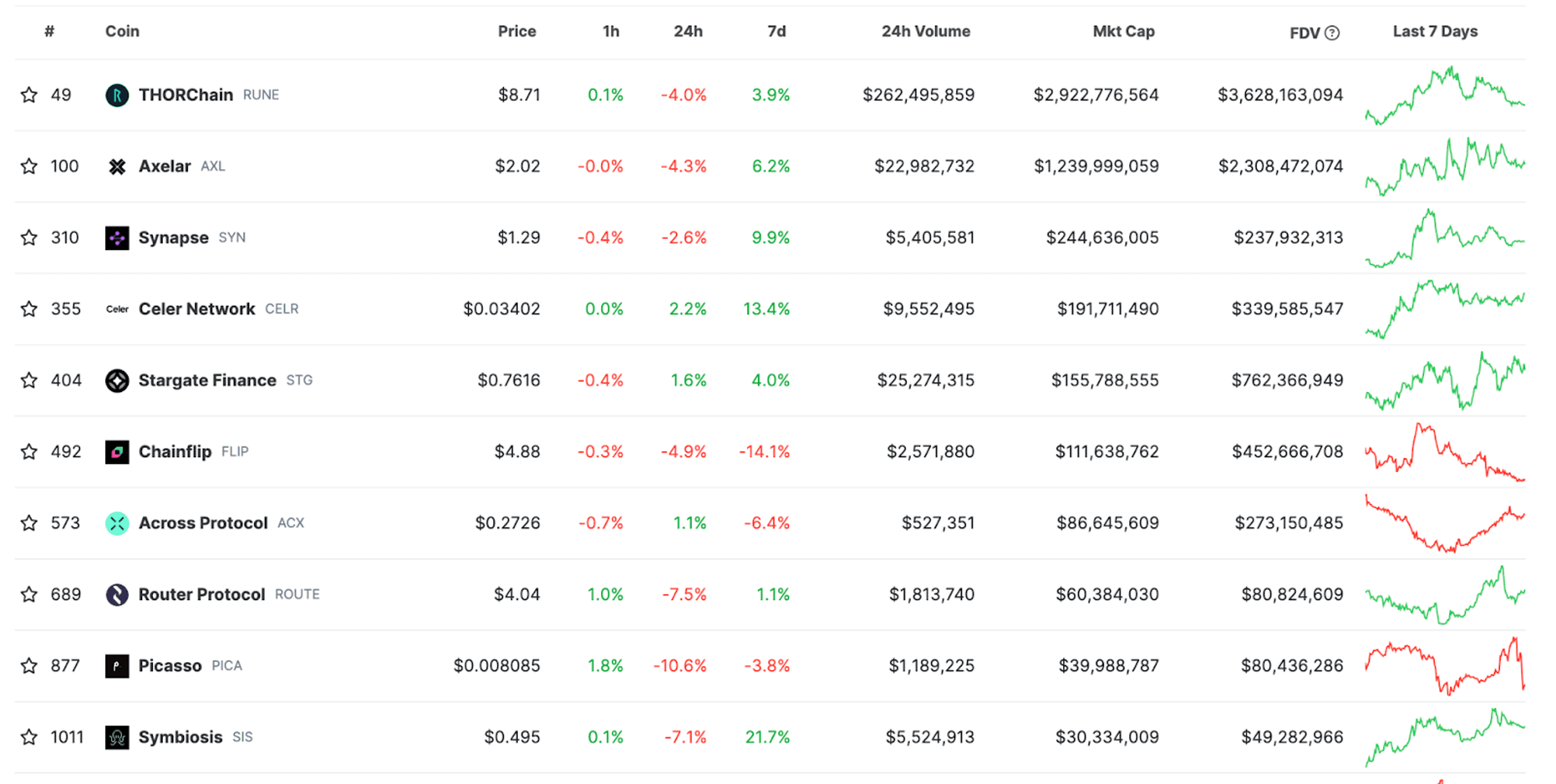The height and width of the screenshot is (784, 1556).
Task: View Symbiosis 7-day sparkline chart
Action: click(x=1444, y=737)
